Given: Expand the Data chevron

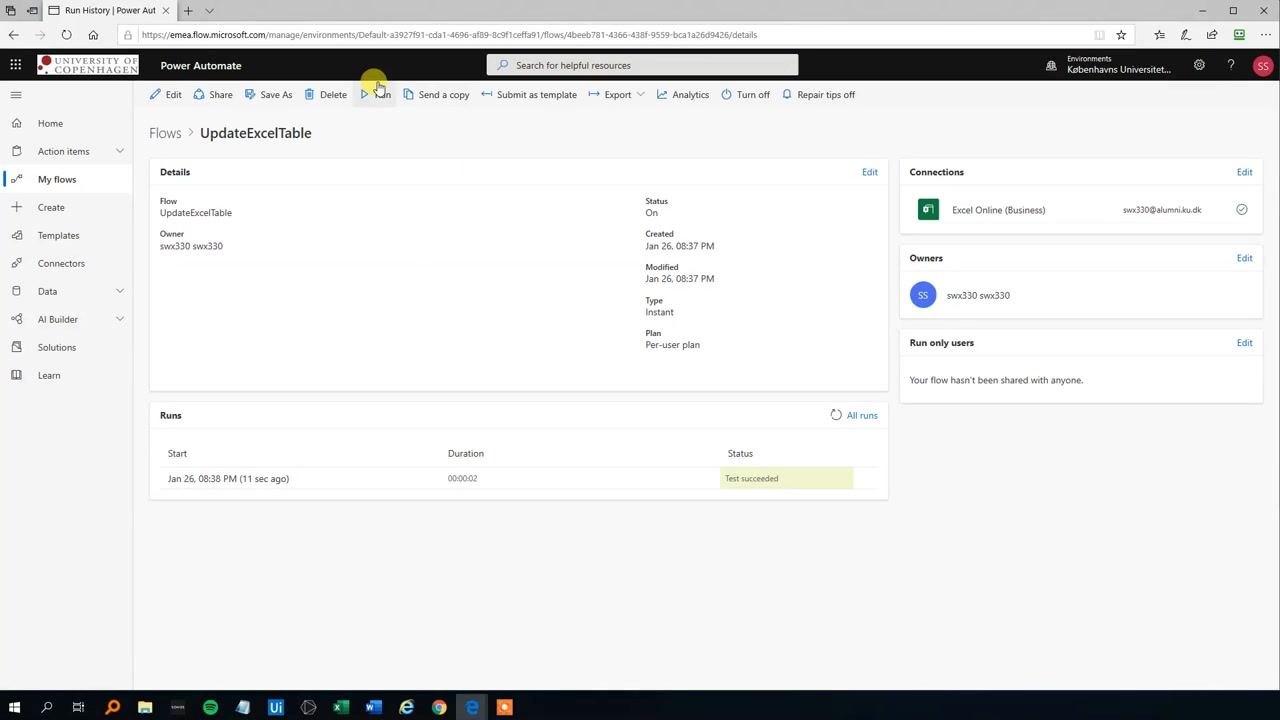Looking at the screenshot, I should tap(120, 291).
